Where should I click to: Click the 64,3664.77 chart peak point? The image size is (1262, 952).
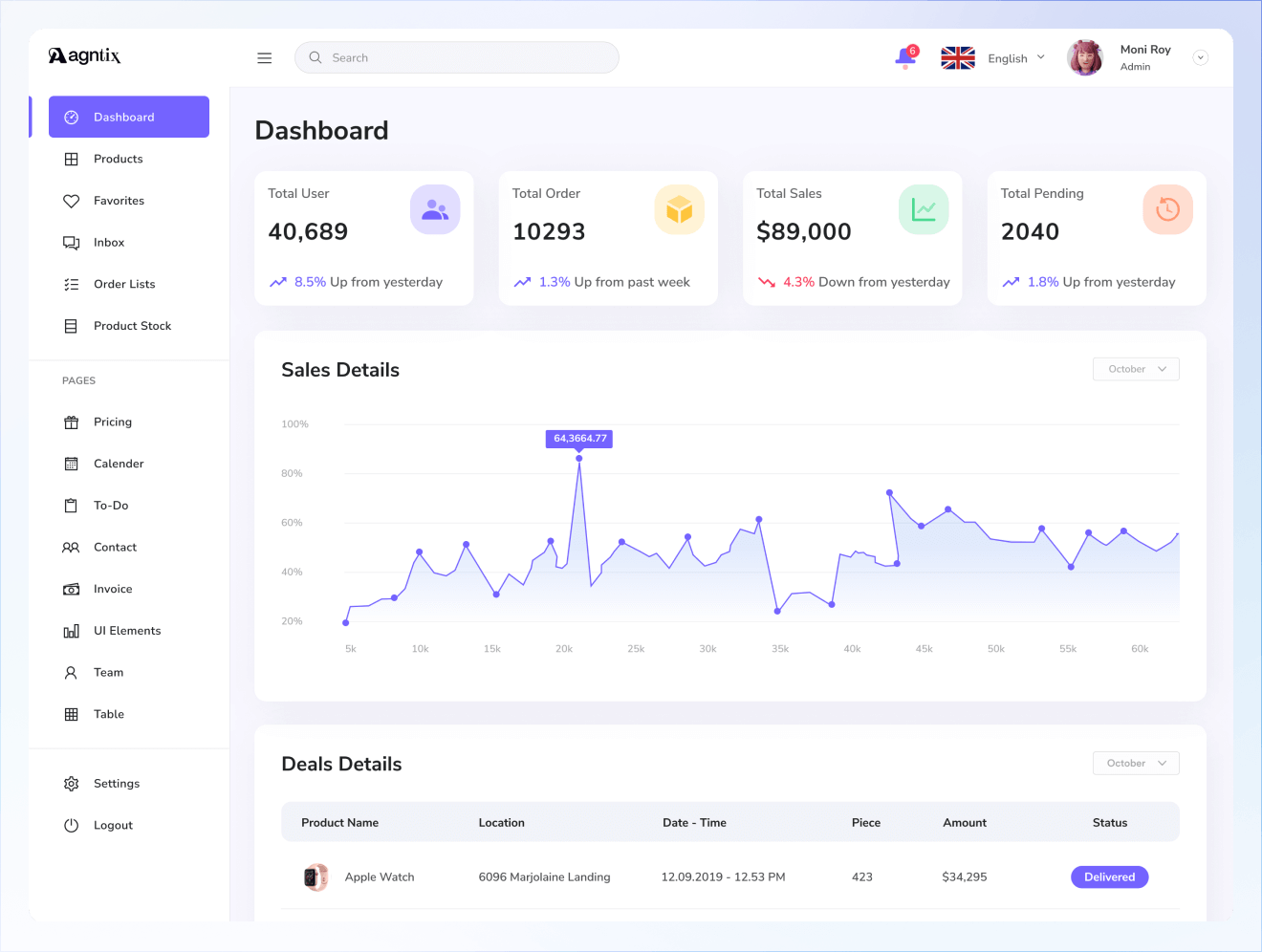(x=579, y=459)
